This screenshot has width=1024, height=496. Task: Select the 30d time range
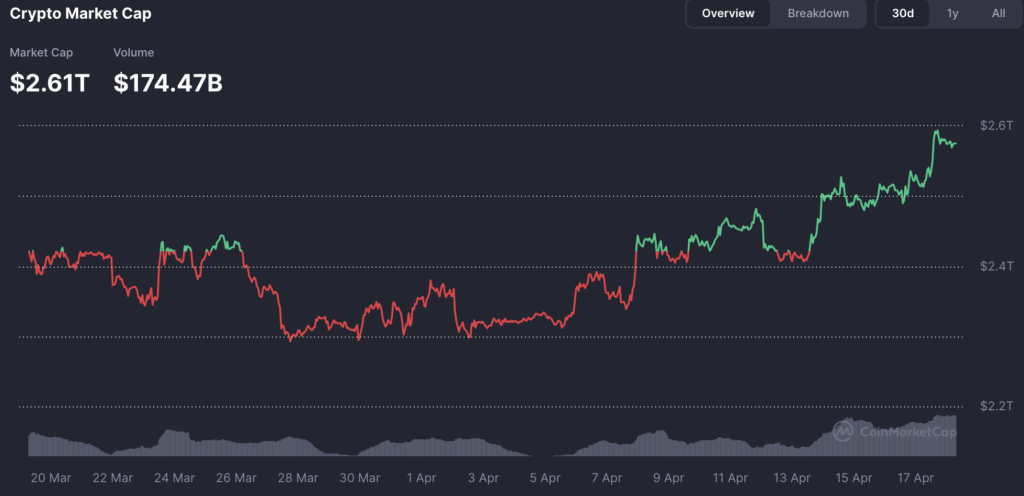902,14
